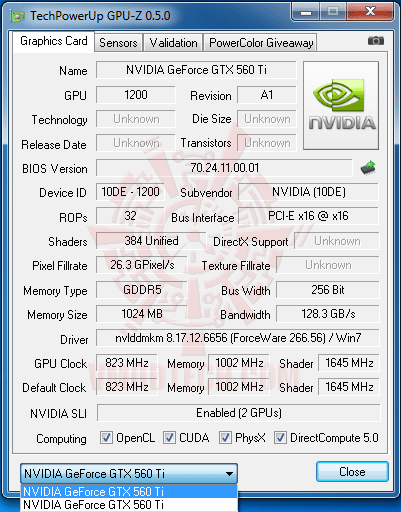Image resolution: width=401 pixels, height=512 pixels.
Task: Click the camera screenshot icon
Action: (376, 41)
